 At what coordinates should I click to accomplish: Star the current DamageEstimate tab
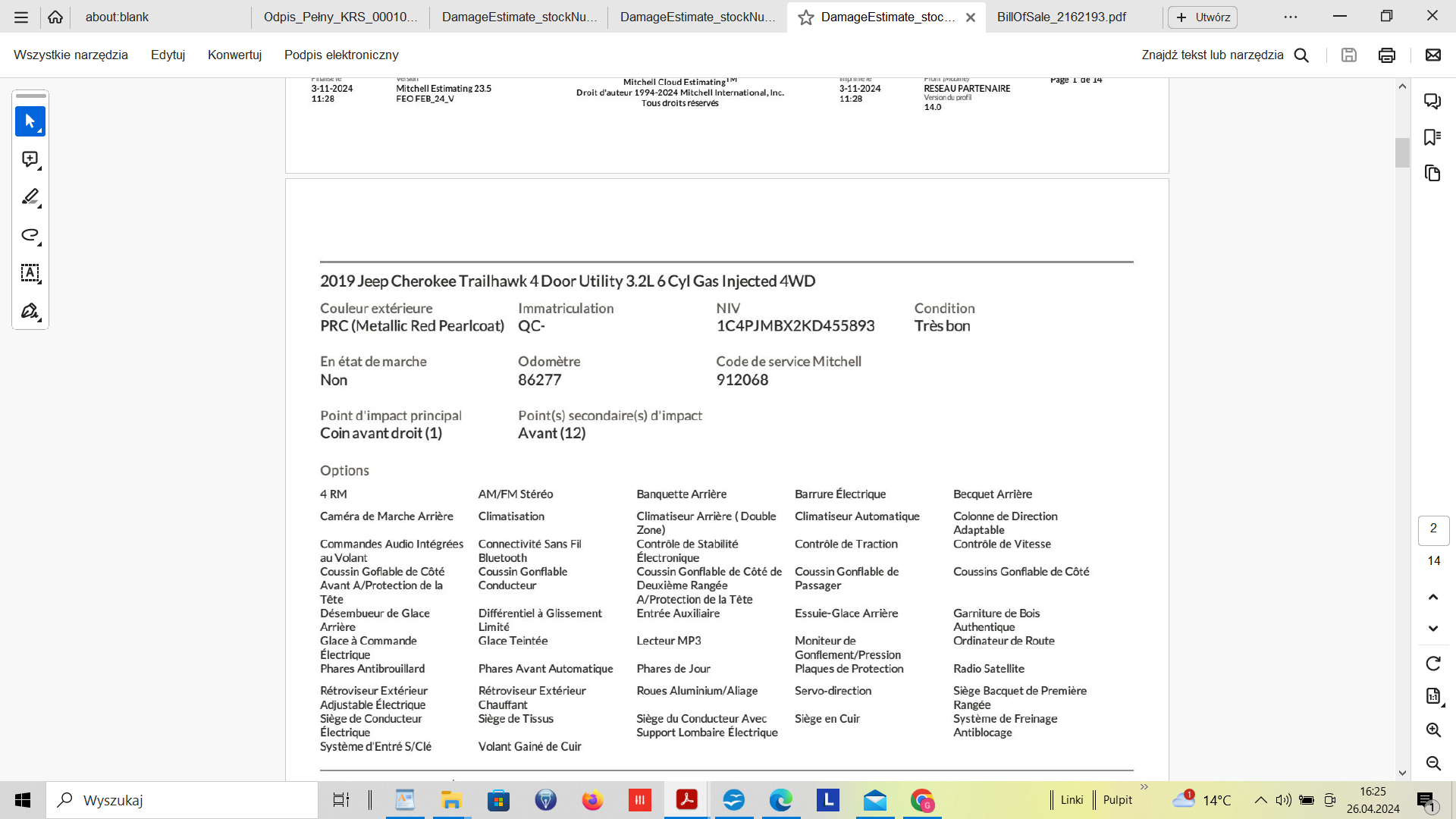coord(806,17)
